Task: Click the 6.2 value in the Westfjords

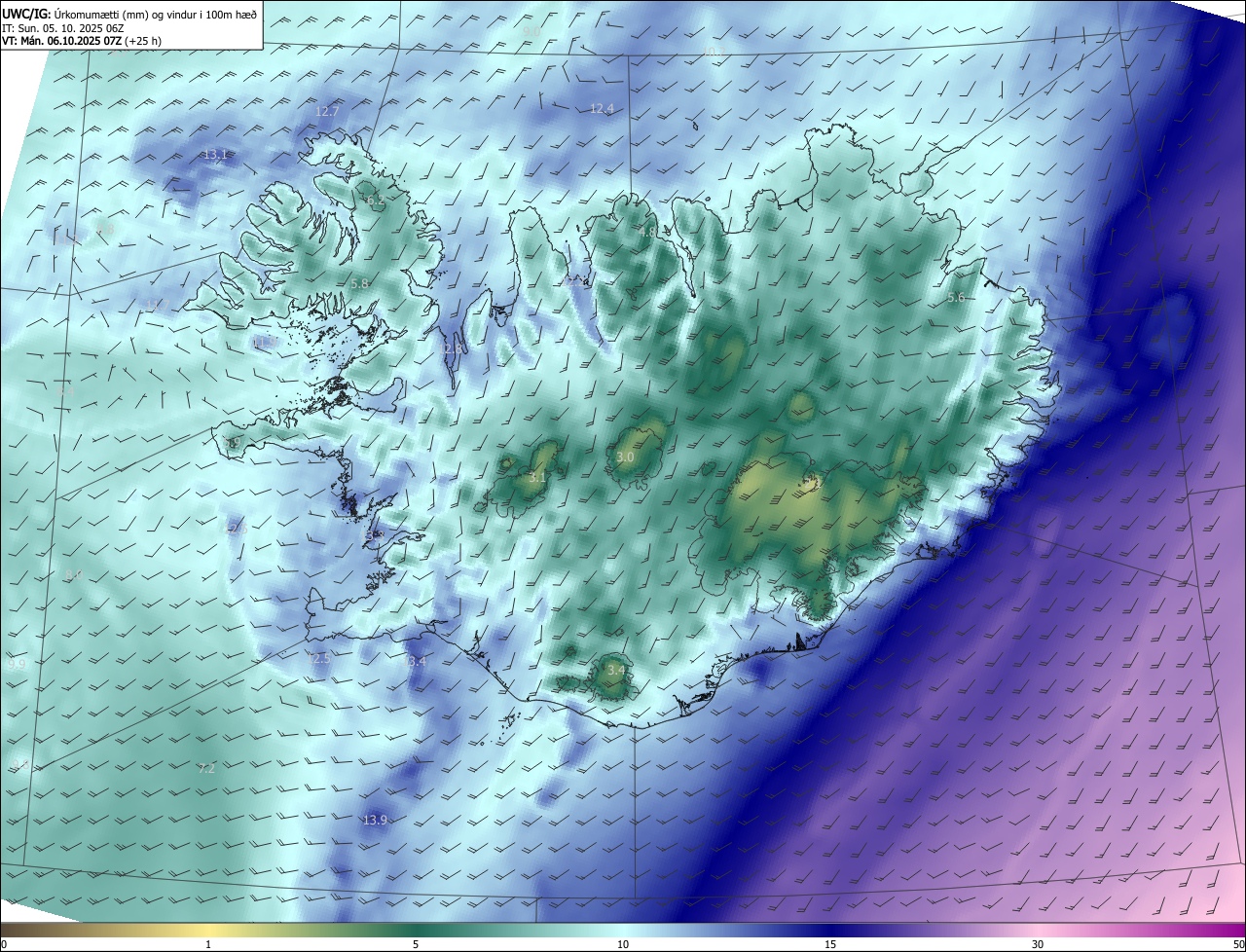Action: point(374,201)
